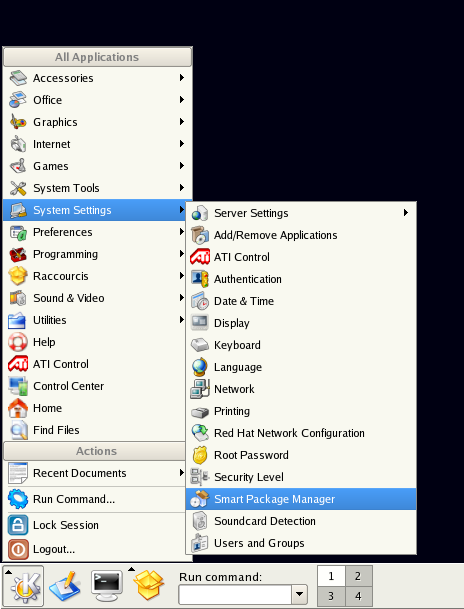
Task: Open Security Level settings
Action: (301, 477)
